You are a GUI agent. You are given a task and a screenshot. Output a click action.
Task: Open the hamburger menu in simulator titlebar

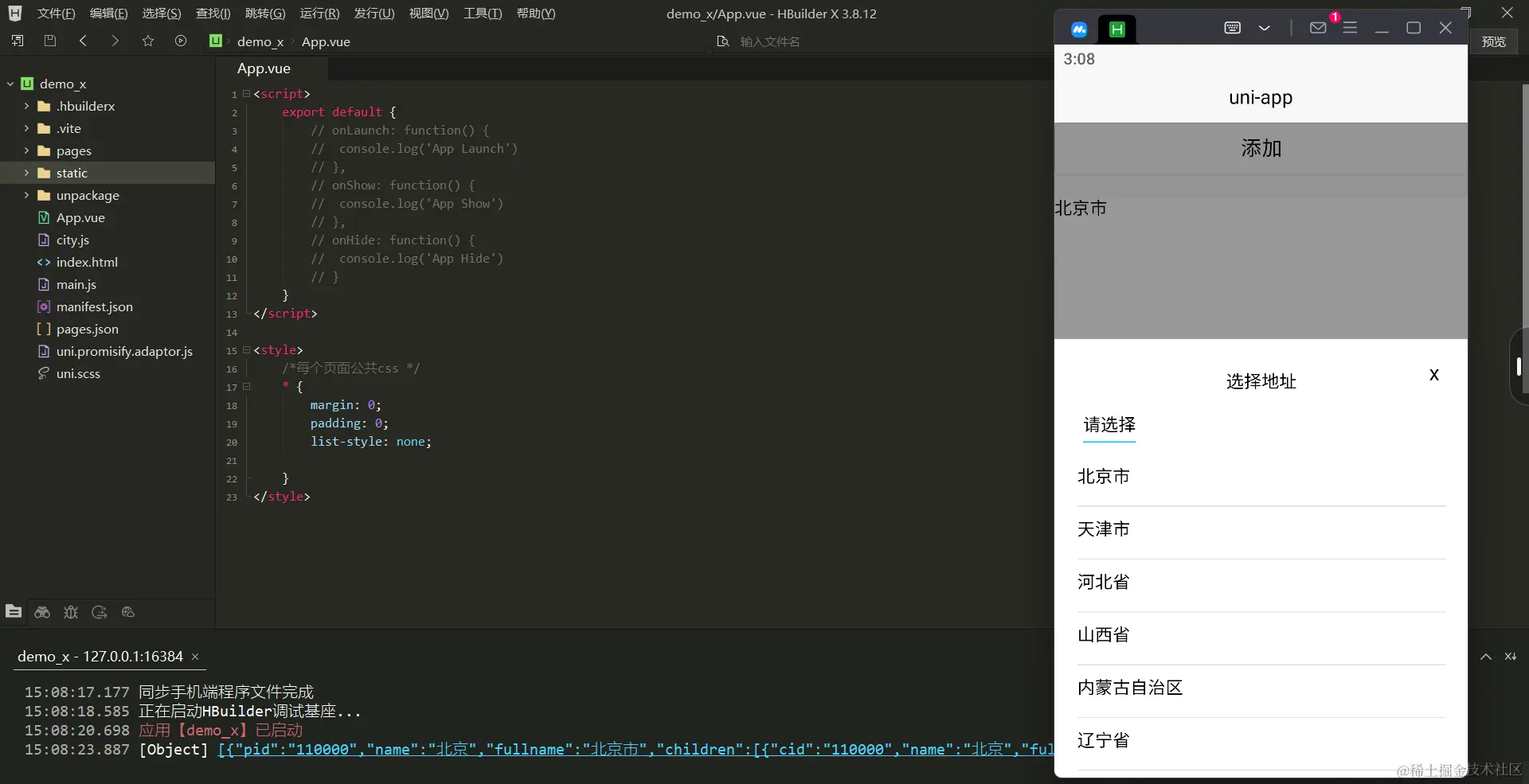[x=1350, y=28]
